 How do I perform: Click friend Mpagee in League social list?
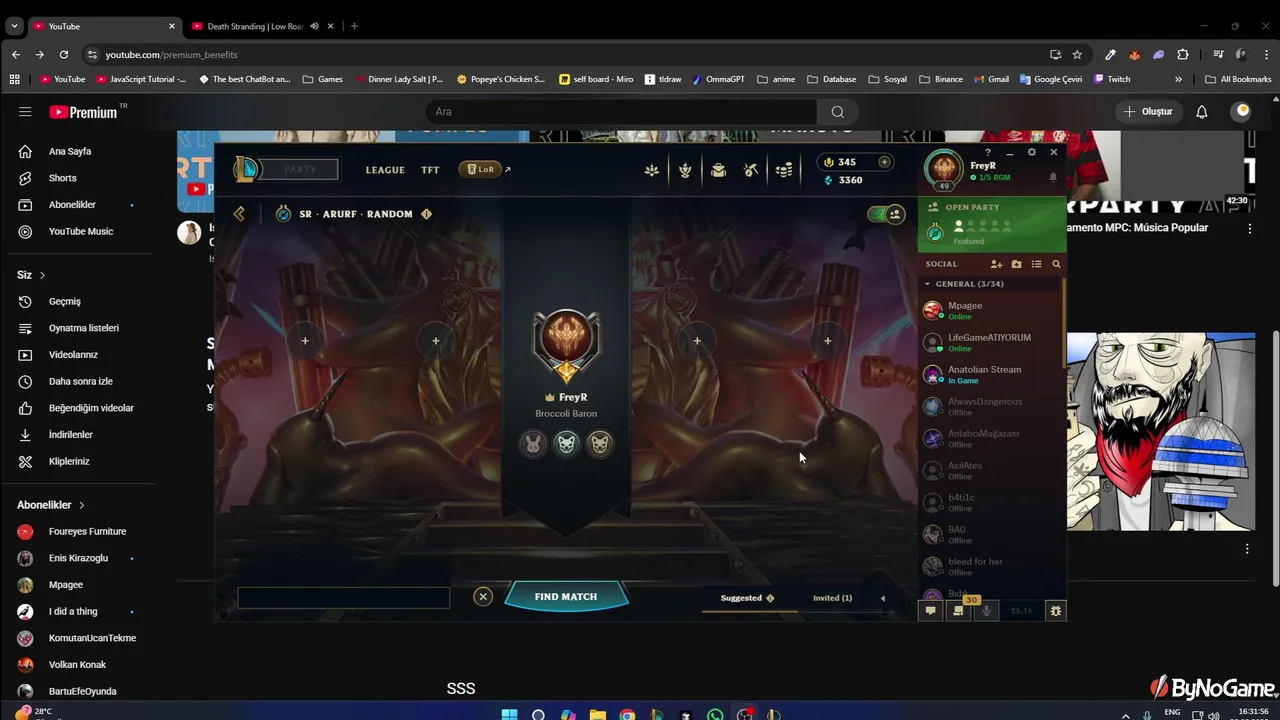click(x=990, y=311)
